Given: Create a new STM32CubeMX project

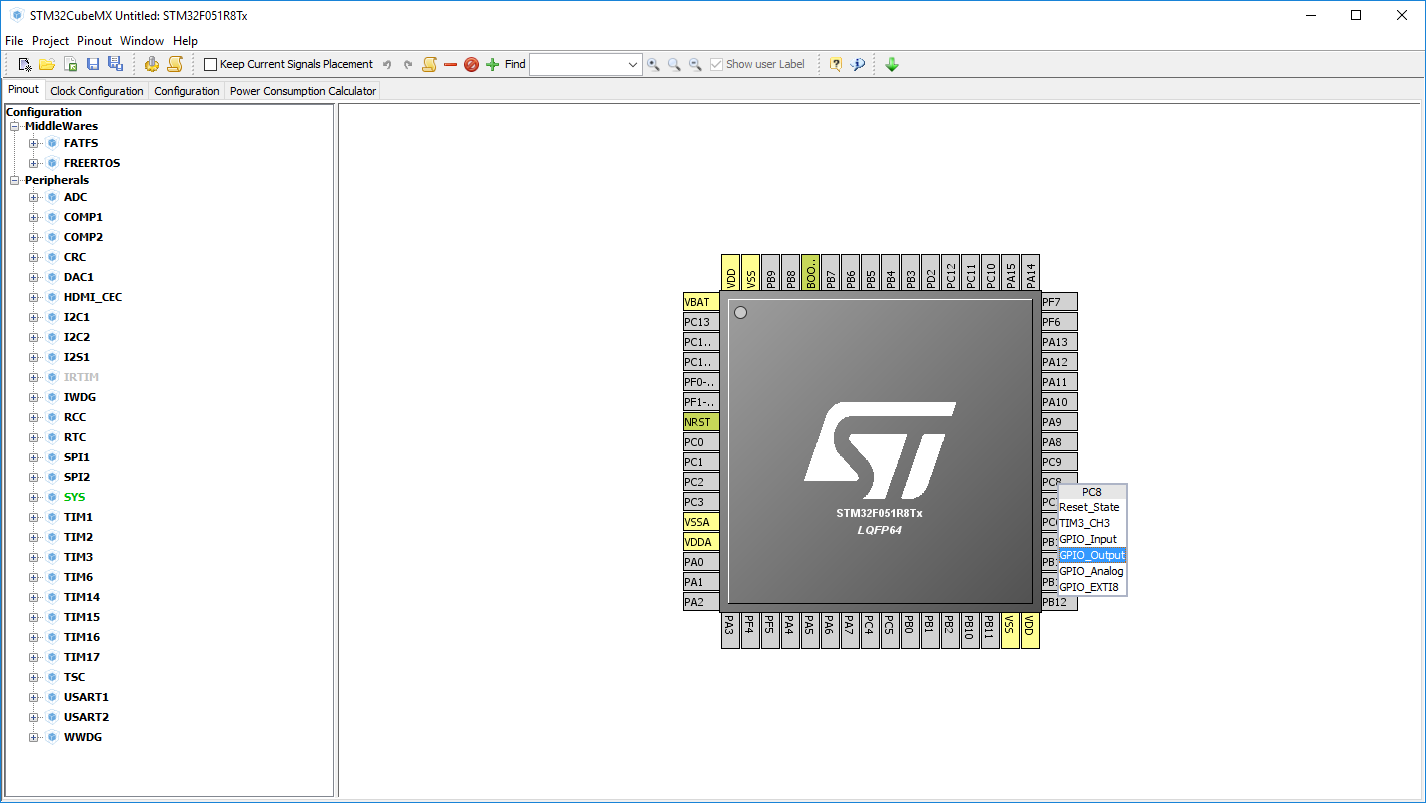Looking at the screenshot, I should (x=24, y=63).
